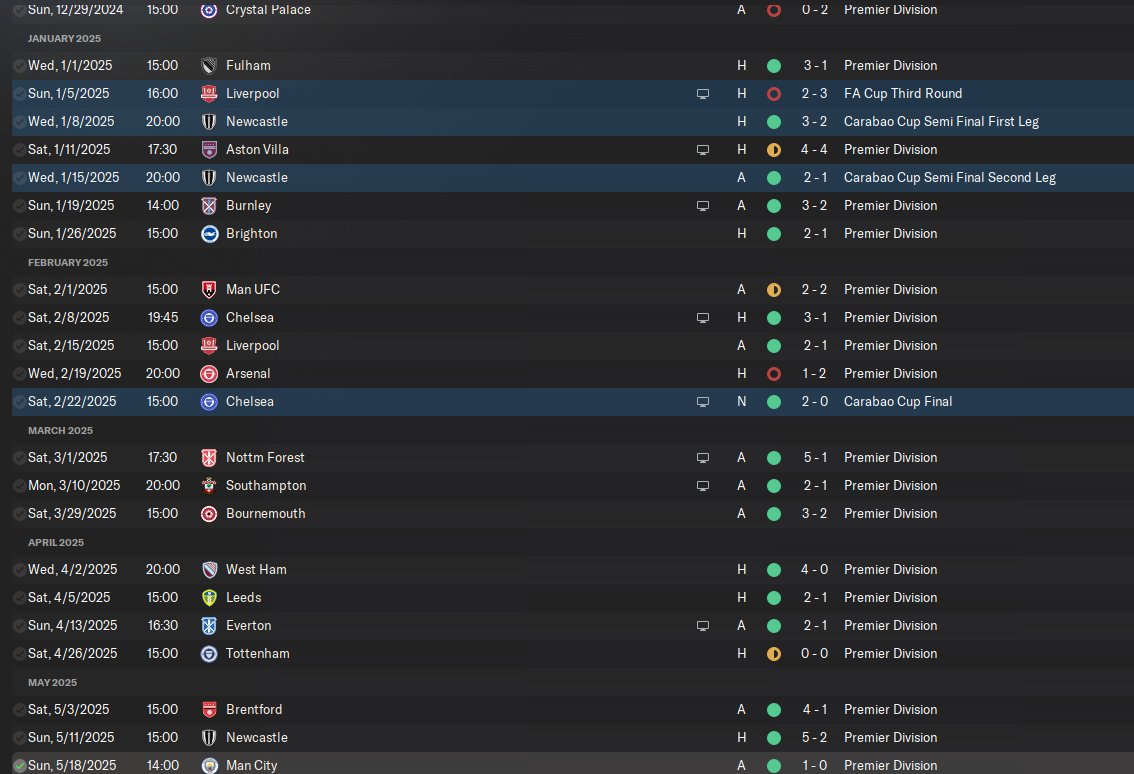Click the West Ham club badge
Screen dimensions: 1134x774
coord(209,569)
